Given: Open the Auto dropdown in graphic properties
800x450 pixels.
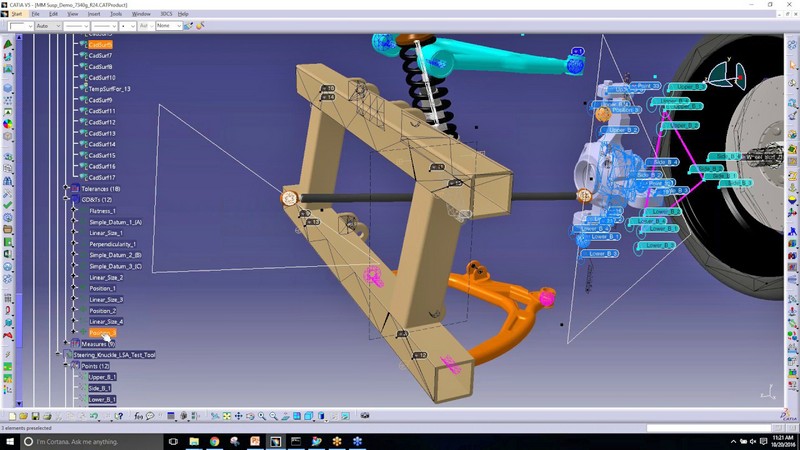Looking at the screenshot, I should [x=48, y=26].
